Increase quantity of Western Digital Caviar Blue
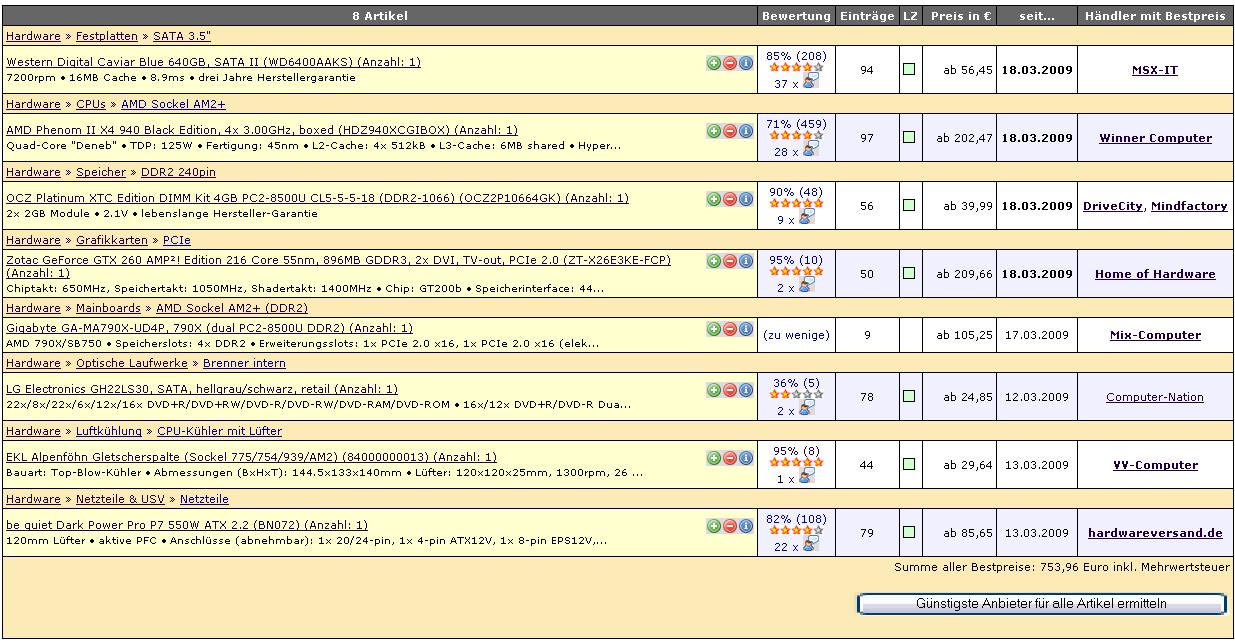 (713, 63)
